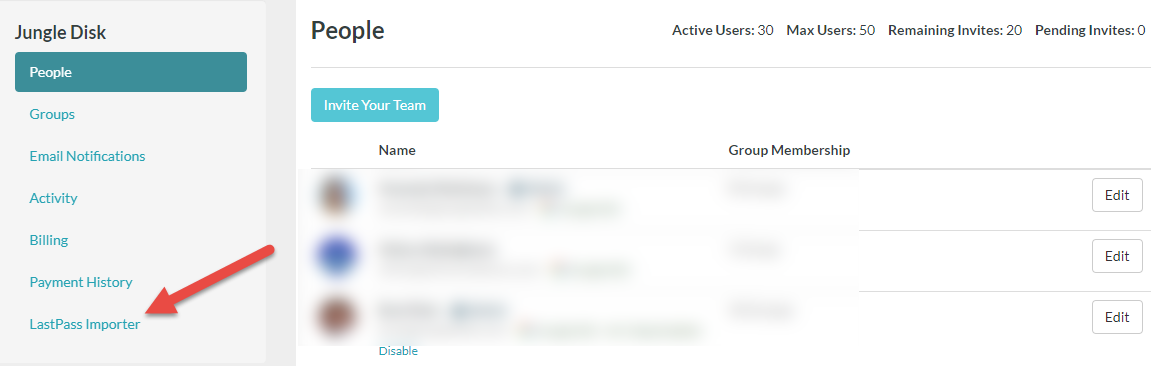Click the Jungle Disk sidebar title

coord(60,32)
